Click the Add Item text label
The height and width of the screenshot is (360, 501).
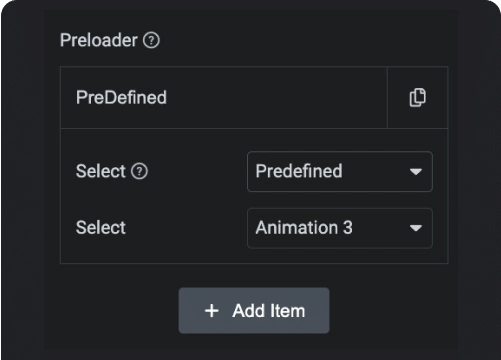pyautogui.click(x=269, y=311)
